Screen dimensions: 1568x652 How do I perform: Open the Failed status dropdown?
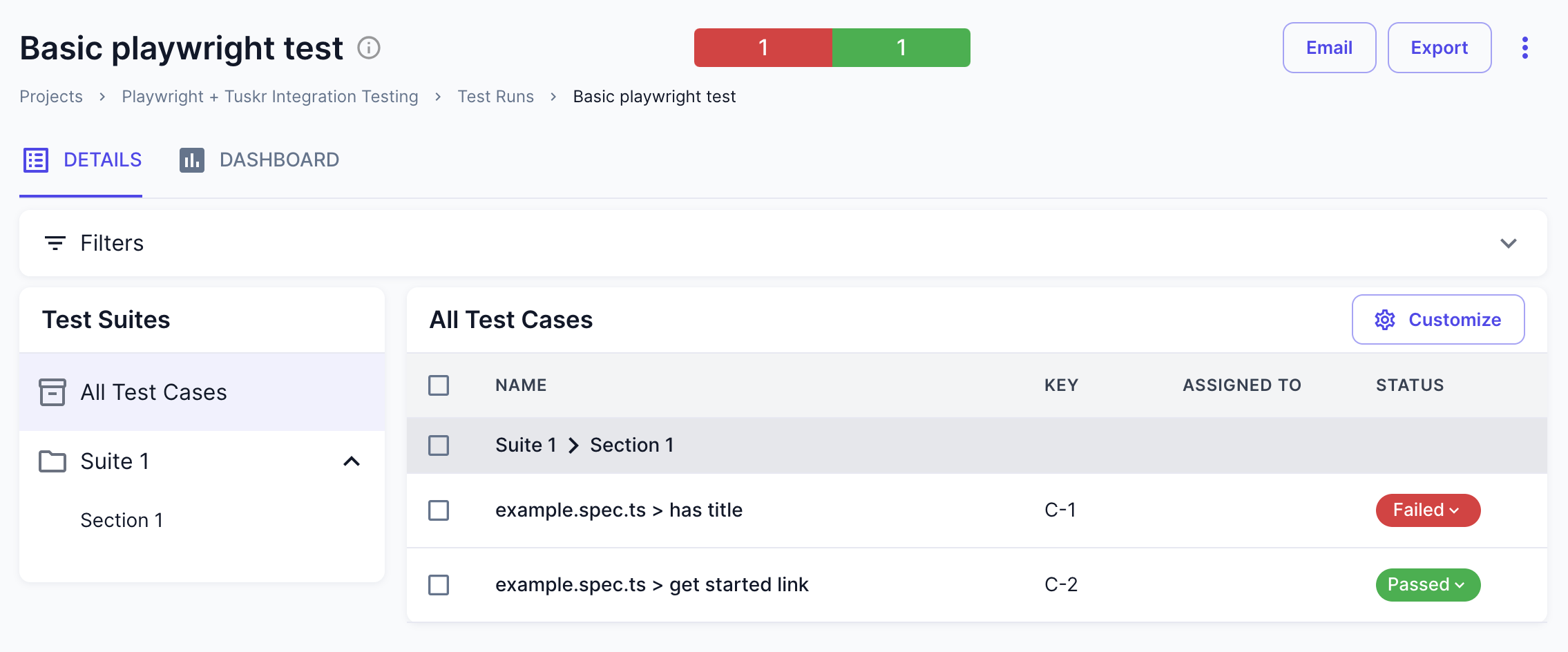pos(1427,510)
